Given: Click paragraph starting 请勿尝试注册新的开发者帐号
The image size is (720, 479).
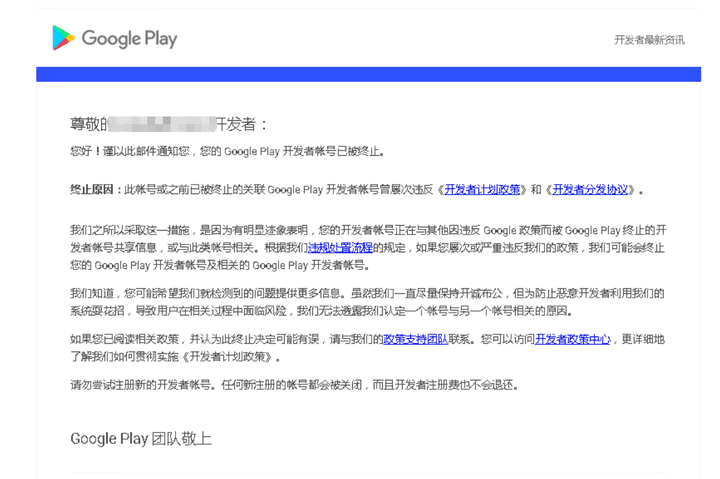Looking at the screenshot, I should pyautogui.click(x=294, y=385).
